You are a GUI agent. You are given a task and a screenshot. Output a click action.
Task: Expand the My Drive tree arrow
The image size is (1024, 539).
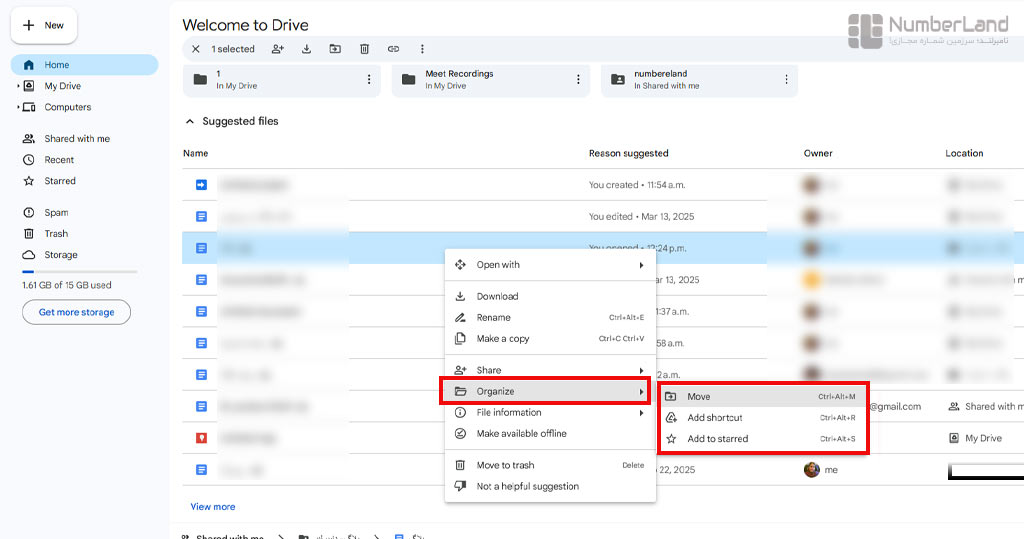(18, 86)
